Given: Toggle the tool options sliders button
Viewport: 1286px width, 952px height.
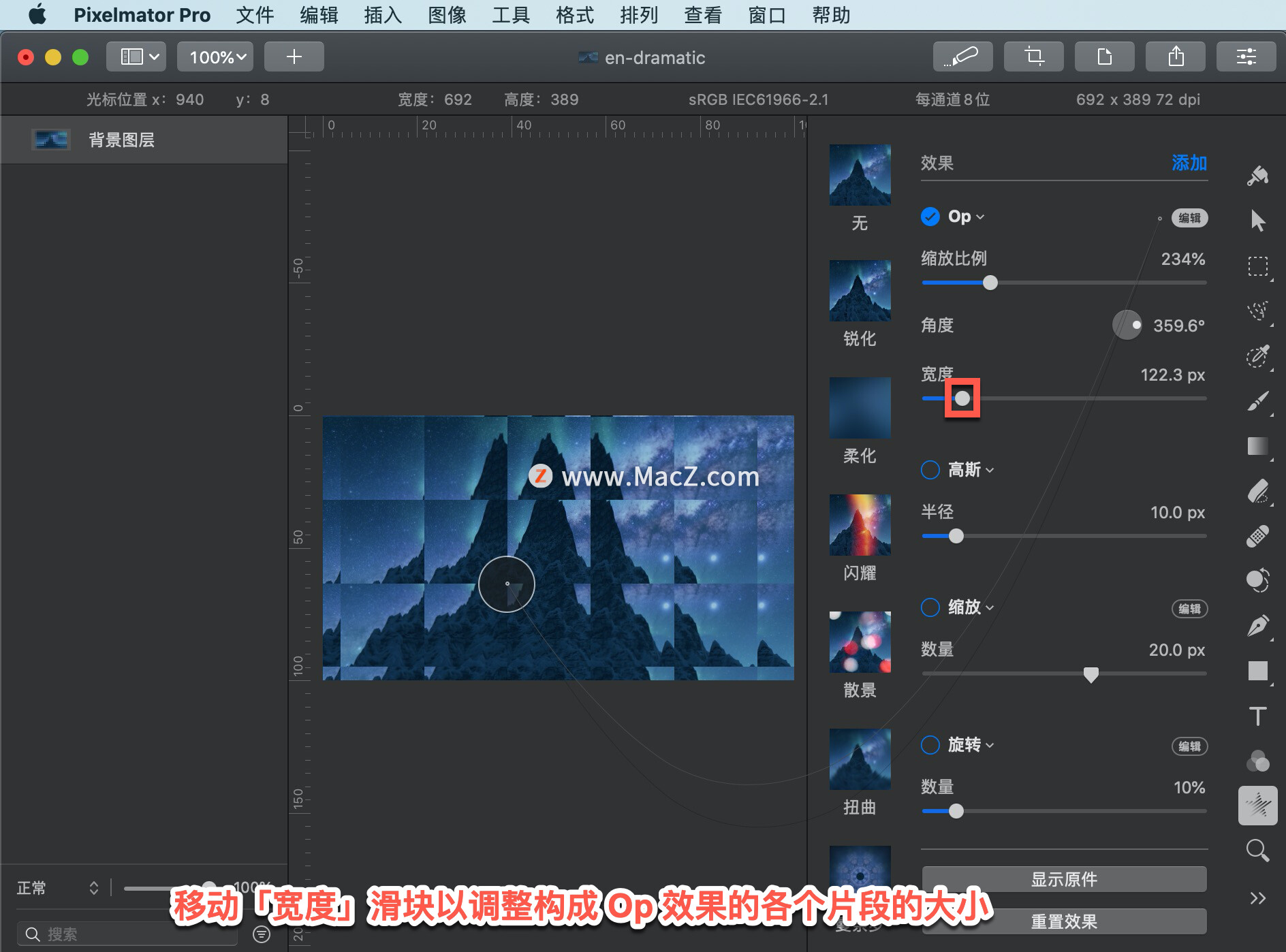Looking at the screenshot, I should click(x=1246, y=57).
